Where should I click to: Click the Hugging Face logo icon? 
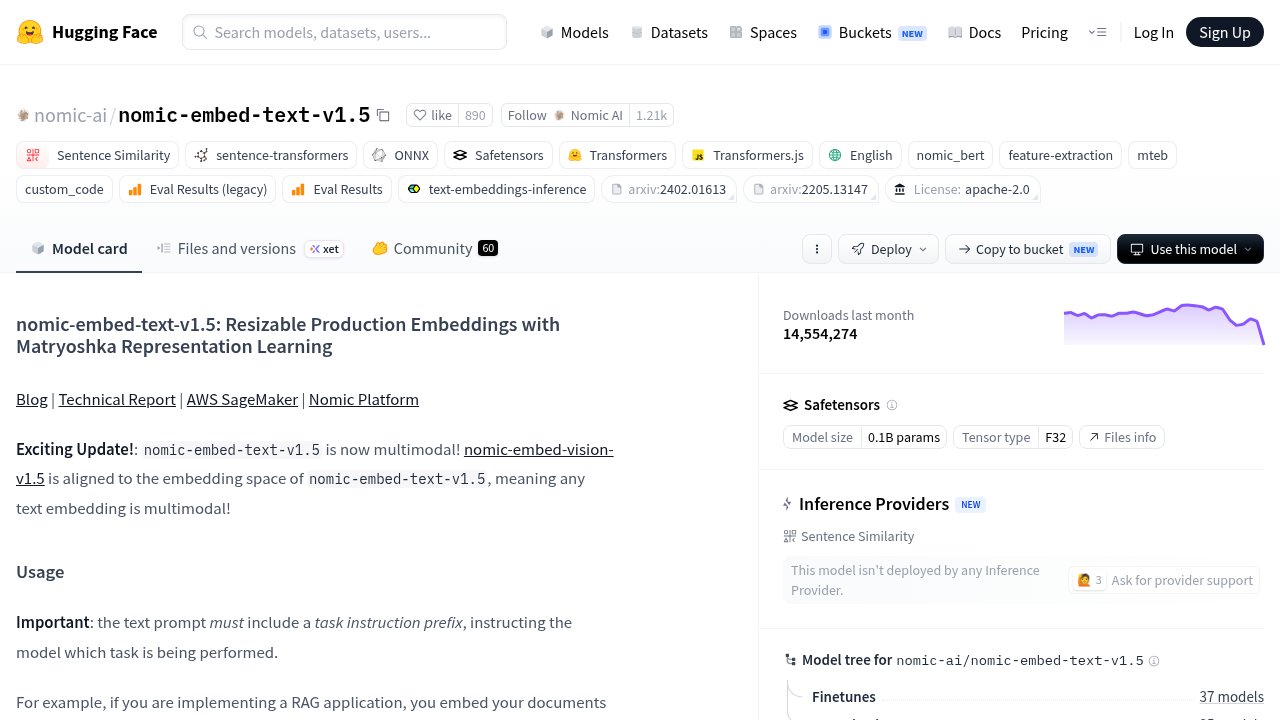point(30,32)
